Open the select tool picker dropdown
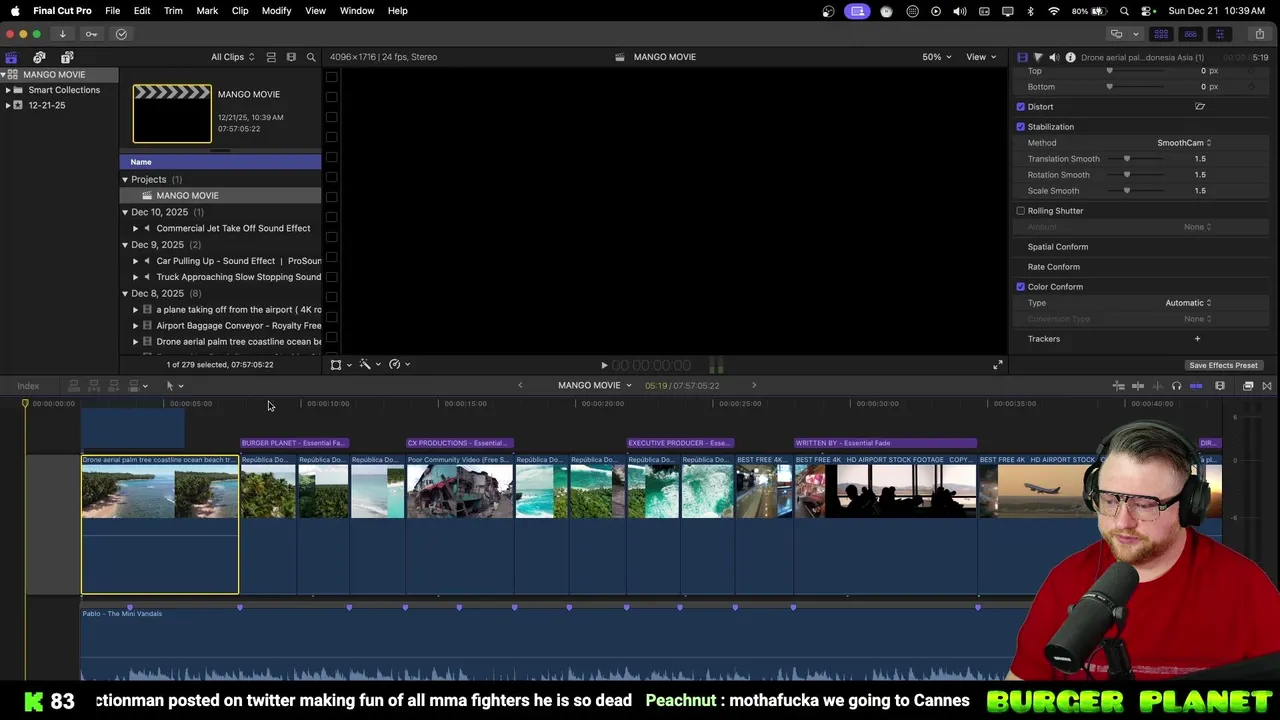This screenshot has width=1280, height=720. 175,386
